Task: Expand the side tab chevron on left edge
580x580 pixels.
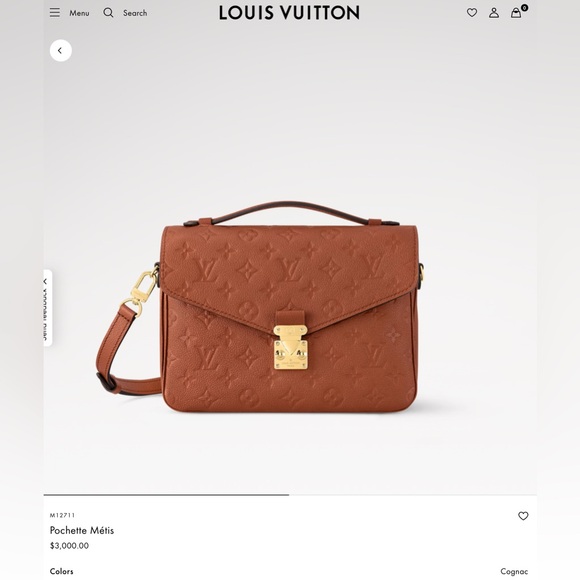Action: [45, 281]
